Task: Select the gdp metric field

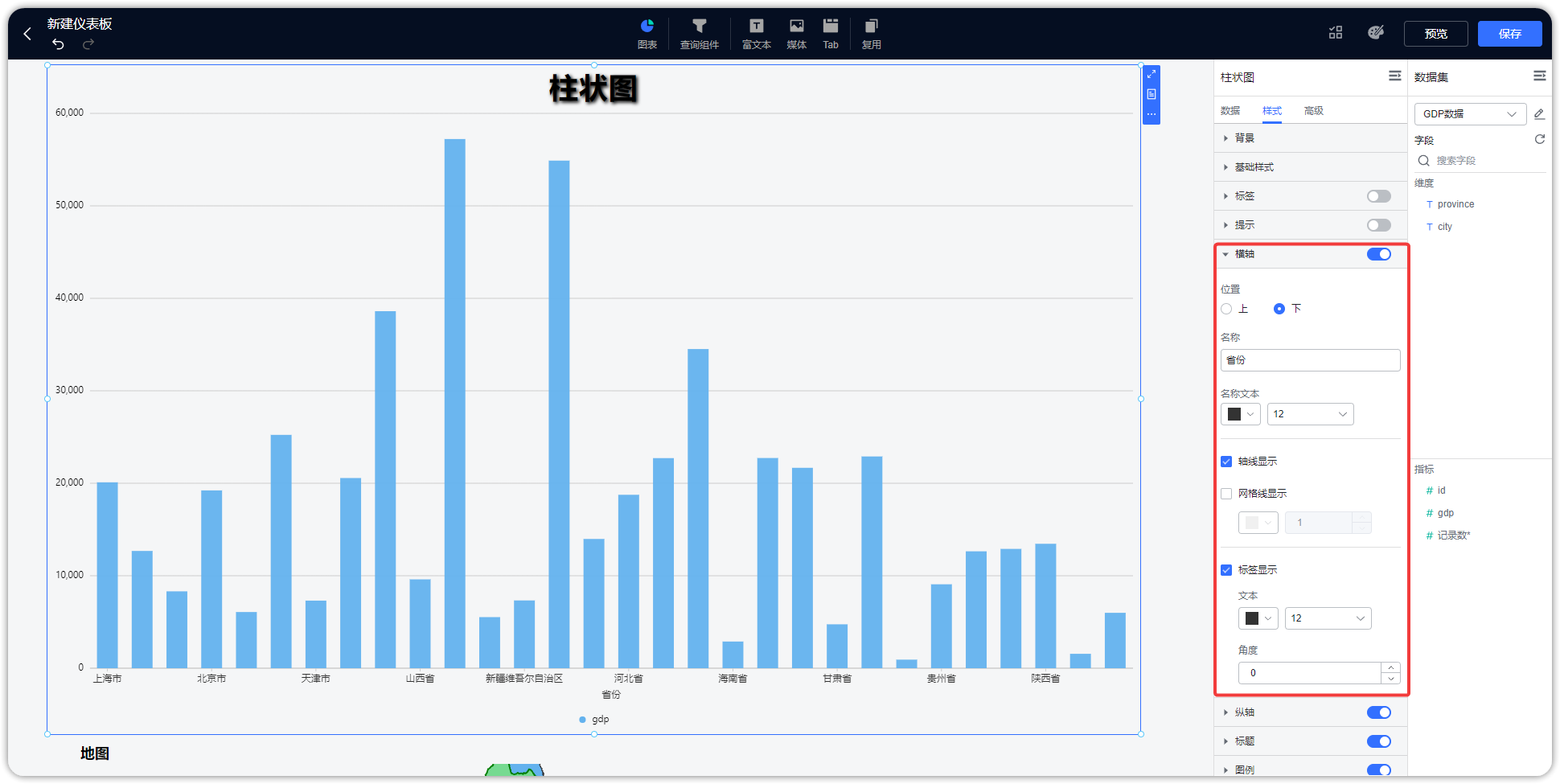Action: (1445, 513)
